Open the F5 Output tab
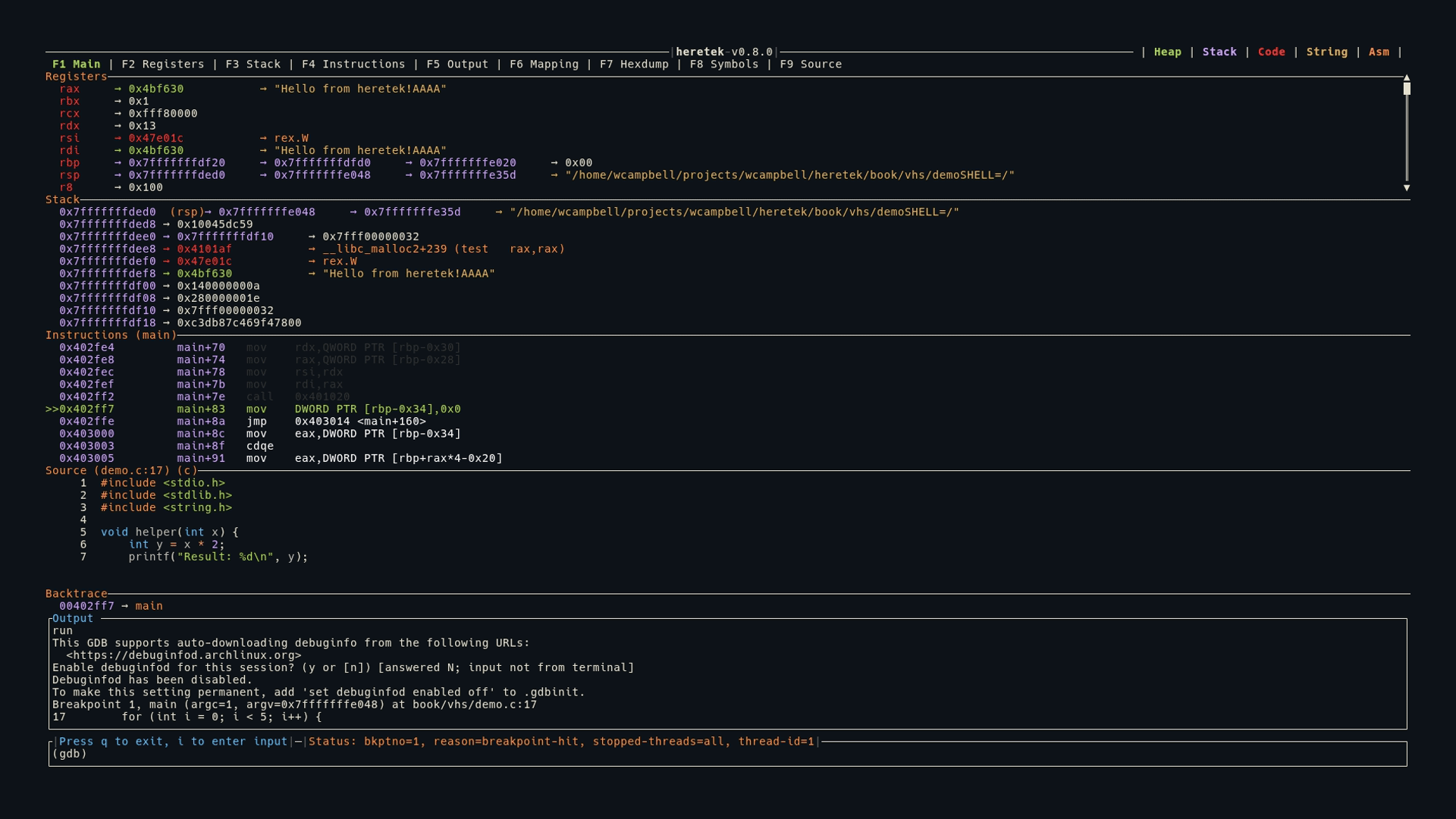The width and height of the screenshot is (1456, 819). click(457, 64)
